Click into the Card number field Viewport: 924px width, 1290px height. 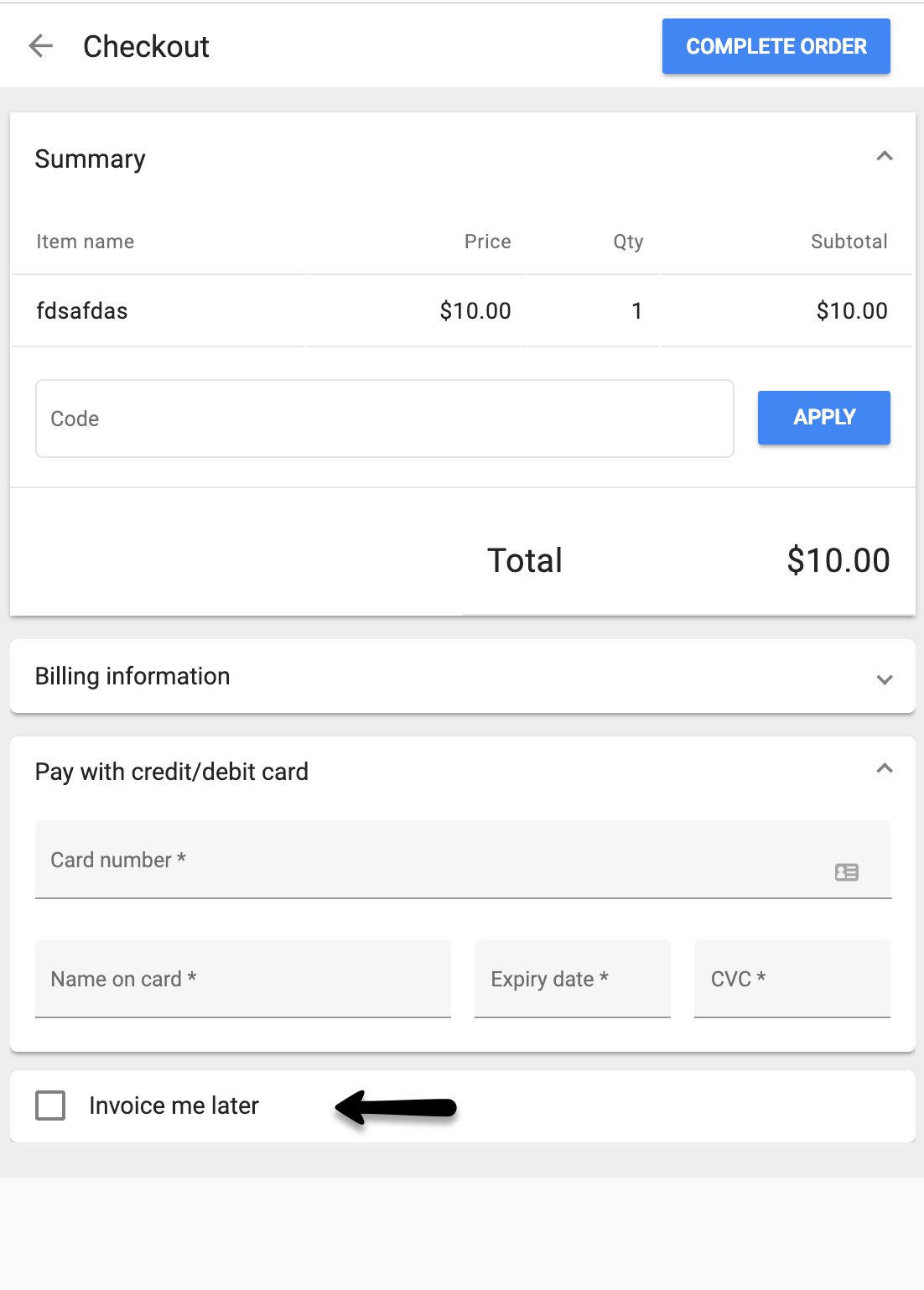click(x=463, y=860)
